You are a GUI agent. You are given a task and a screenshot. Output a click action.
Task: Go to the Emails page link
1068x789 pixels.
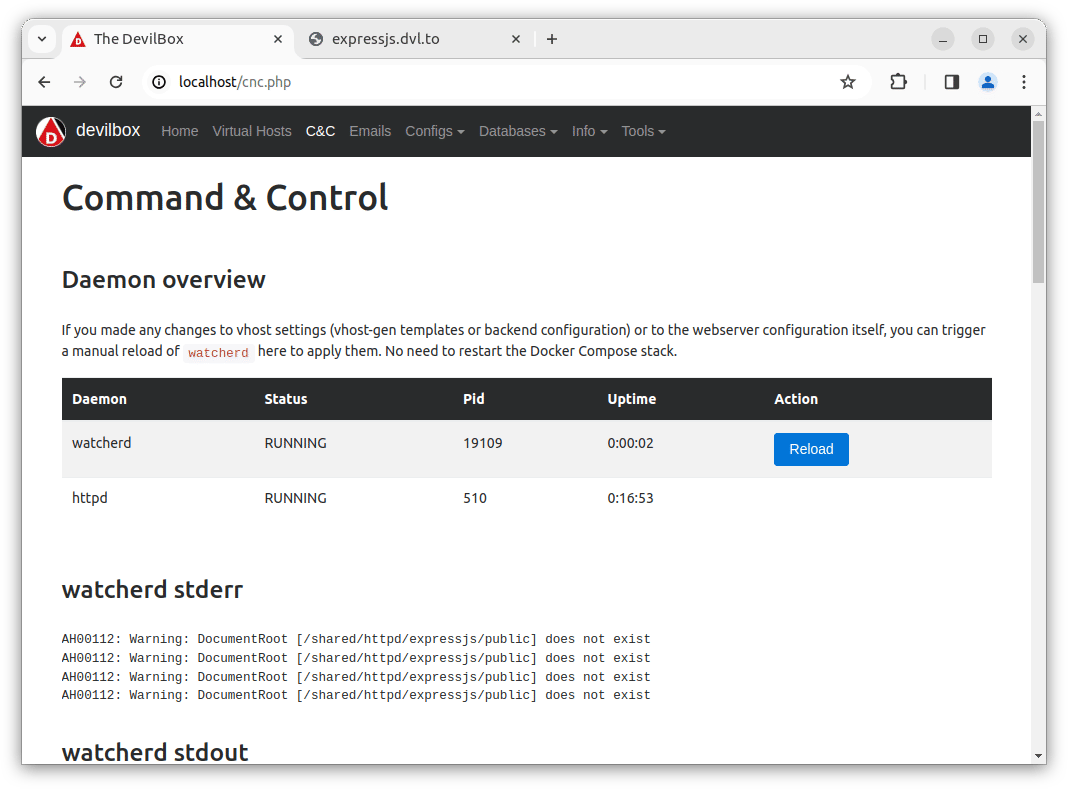click(x=370, y=131)
